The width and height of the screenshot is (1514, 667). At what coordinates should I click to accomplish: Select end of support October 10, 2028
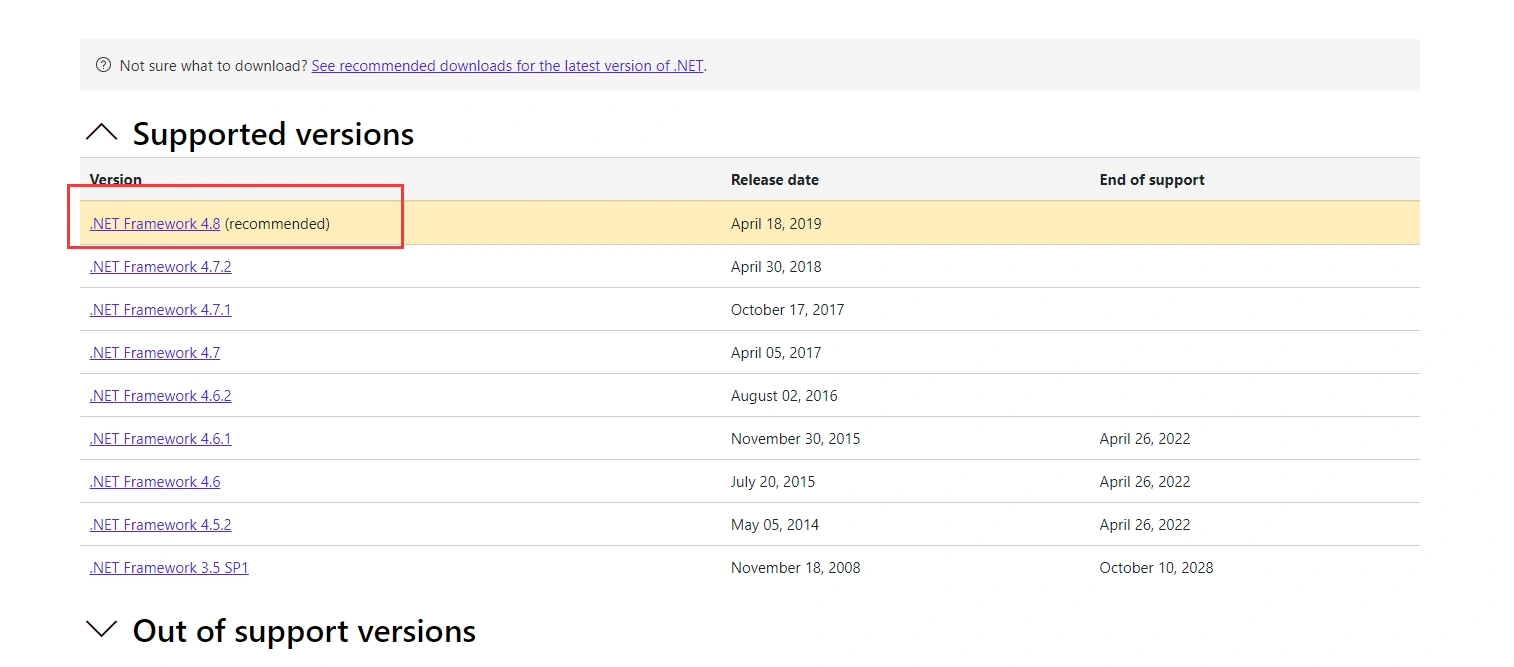coord(1156,568)
